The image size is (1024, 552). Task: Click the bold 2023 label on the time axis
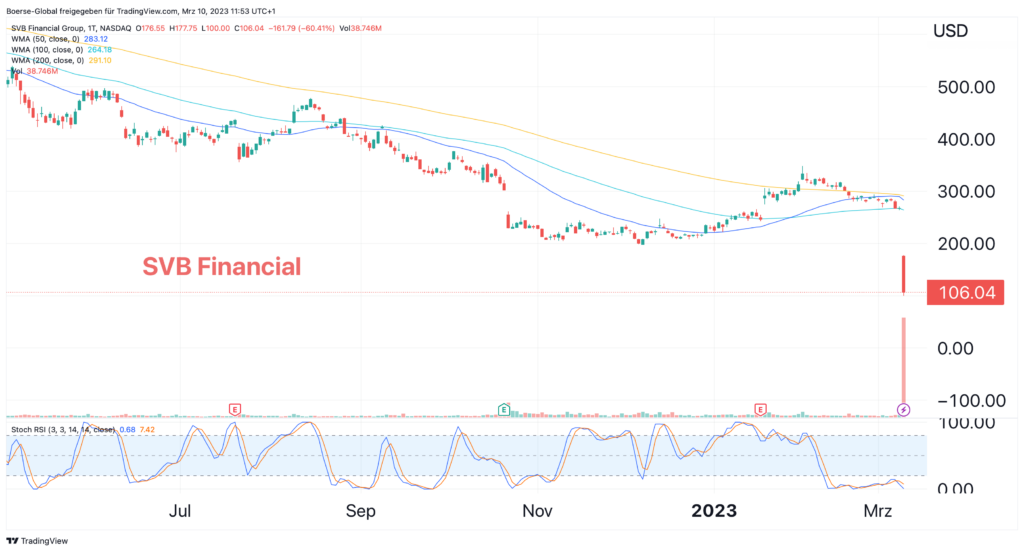[714, 511]
